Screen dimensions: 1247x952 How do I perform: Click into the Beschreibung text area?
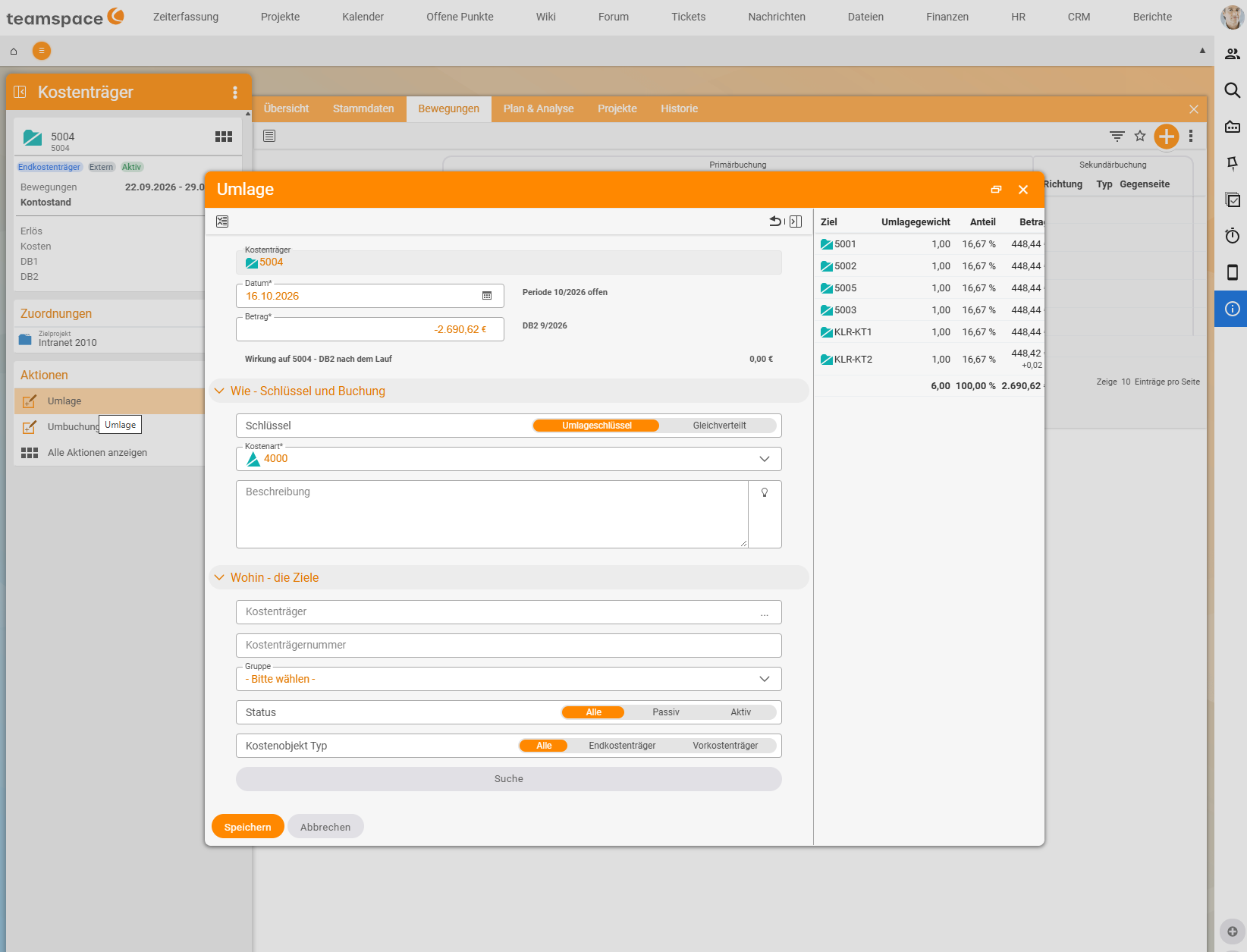pos(492,514)
